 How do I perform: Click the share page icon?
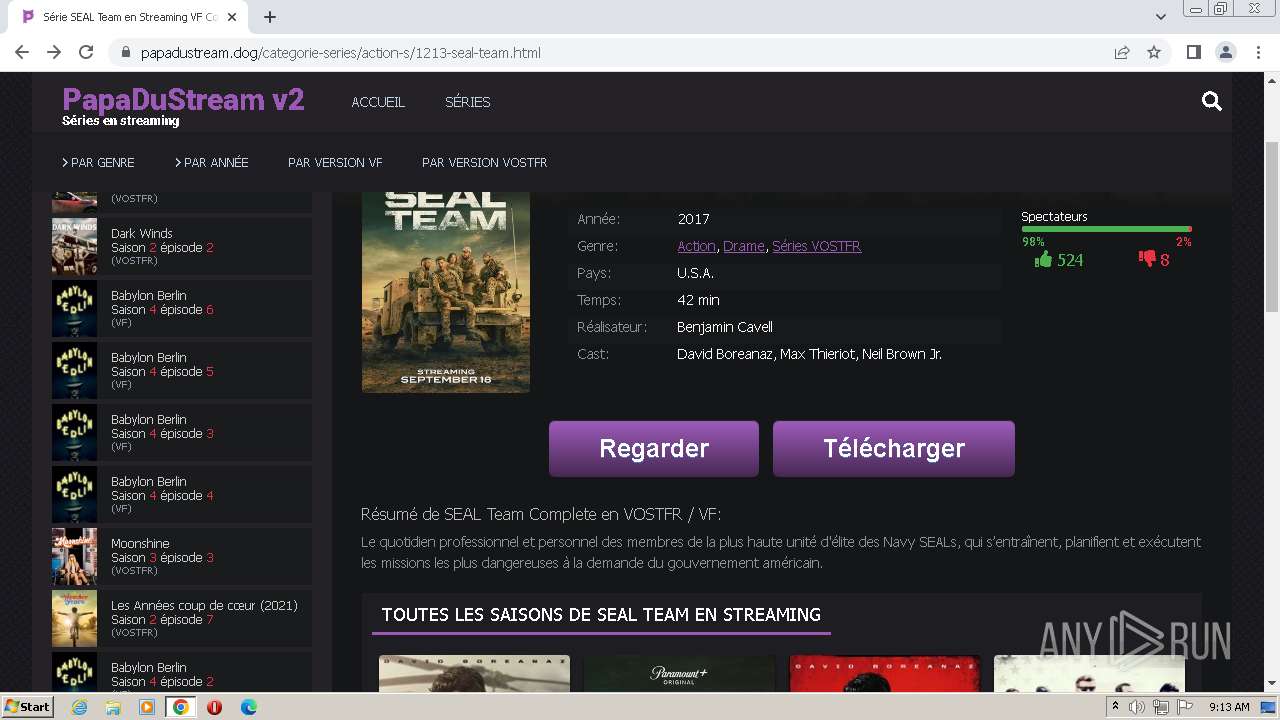pos(1122,52)
